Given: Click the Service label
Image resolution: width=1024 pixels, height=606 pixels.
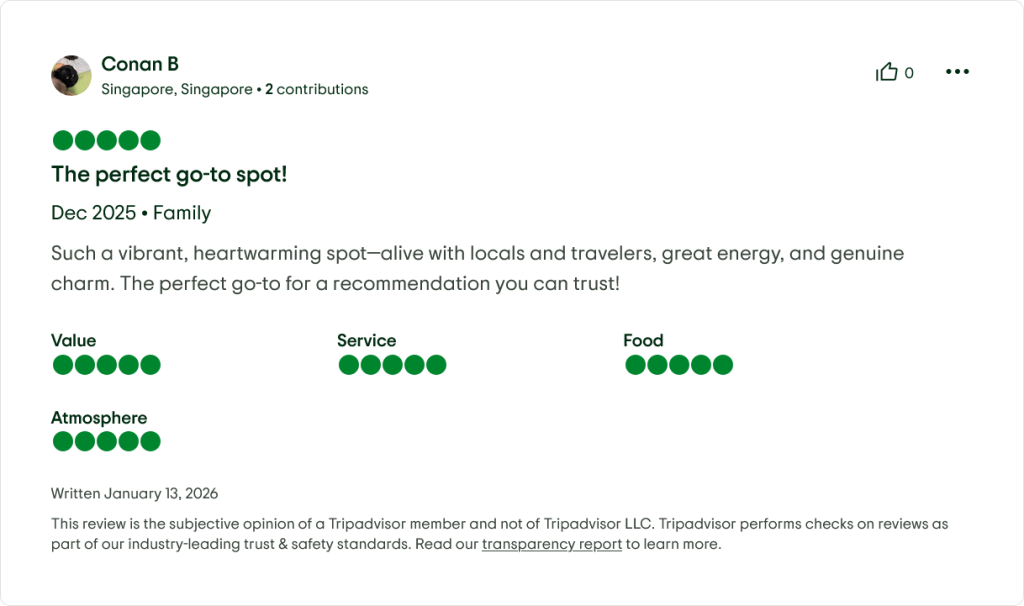Looking at the screenshot, I should pyautogui.click(x=366, y=341).
